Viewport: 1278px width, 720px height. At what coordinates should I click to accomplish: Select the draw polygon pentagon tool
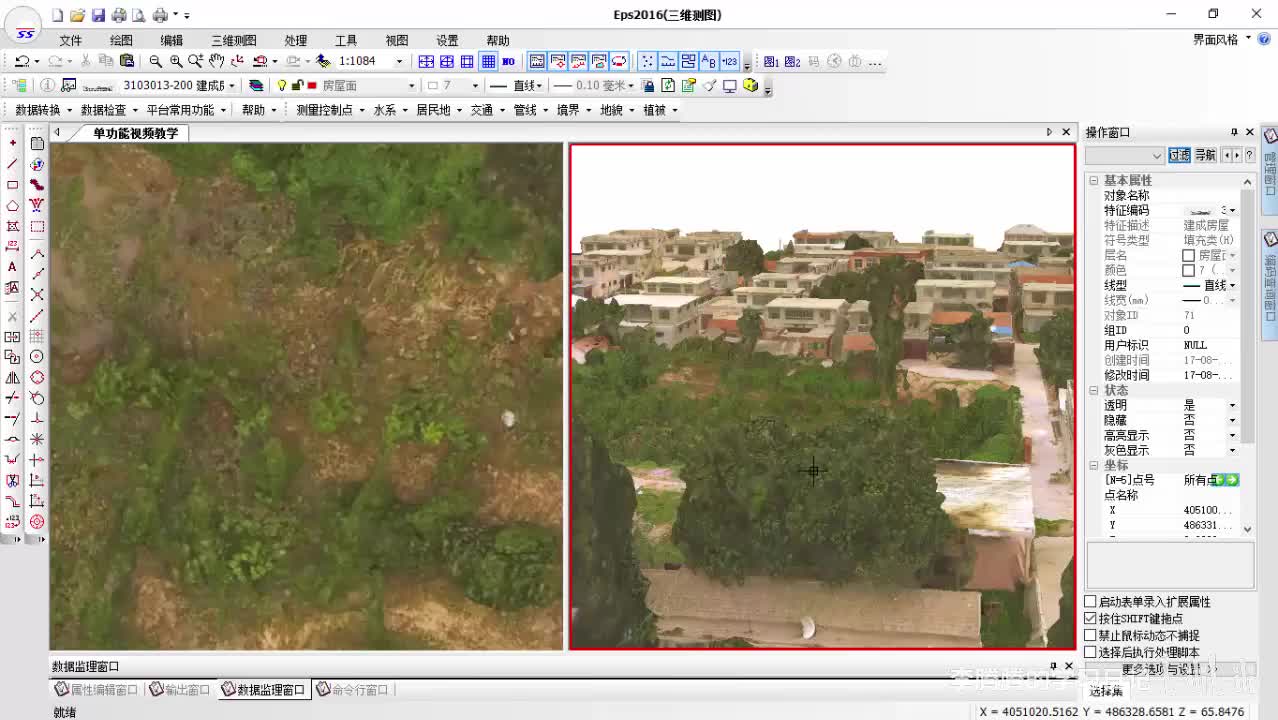(12, 206)
